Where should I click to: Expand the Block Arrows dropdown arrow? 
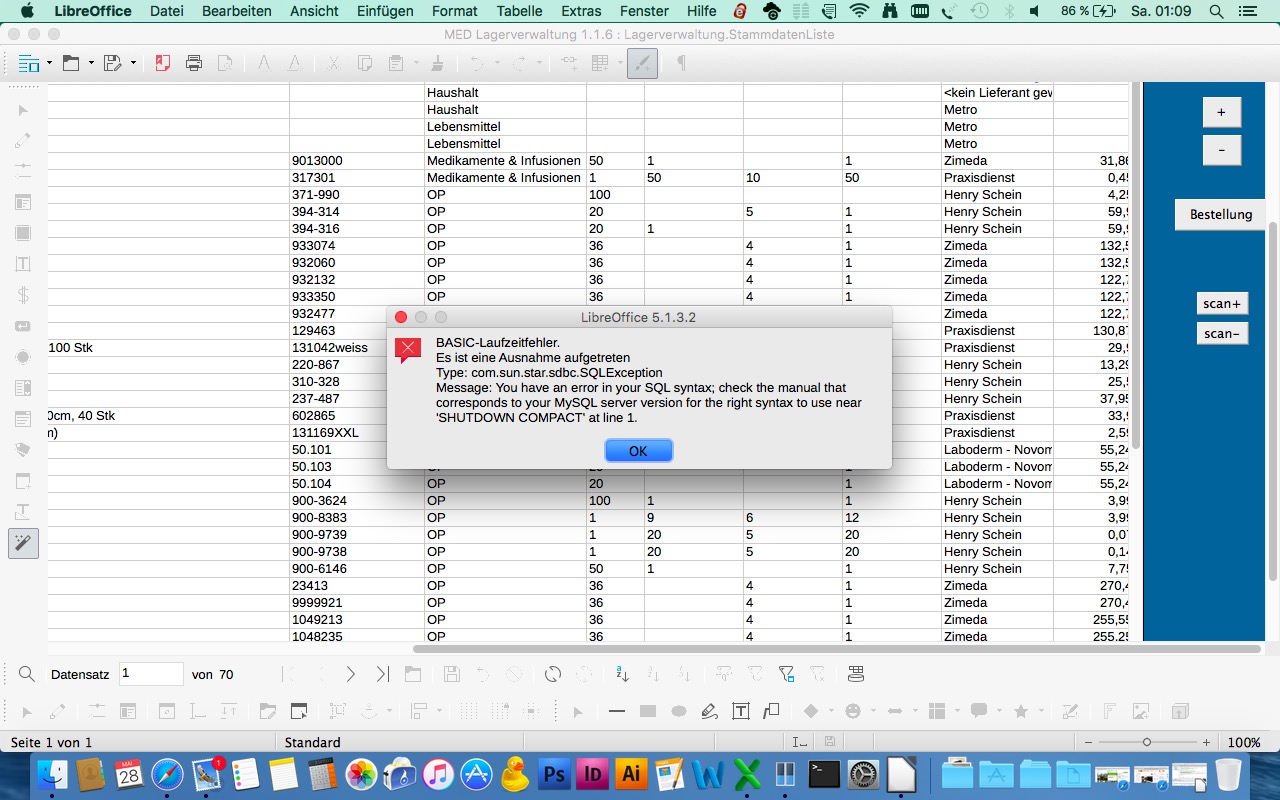915,711
